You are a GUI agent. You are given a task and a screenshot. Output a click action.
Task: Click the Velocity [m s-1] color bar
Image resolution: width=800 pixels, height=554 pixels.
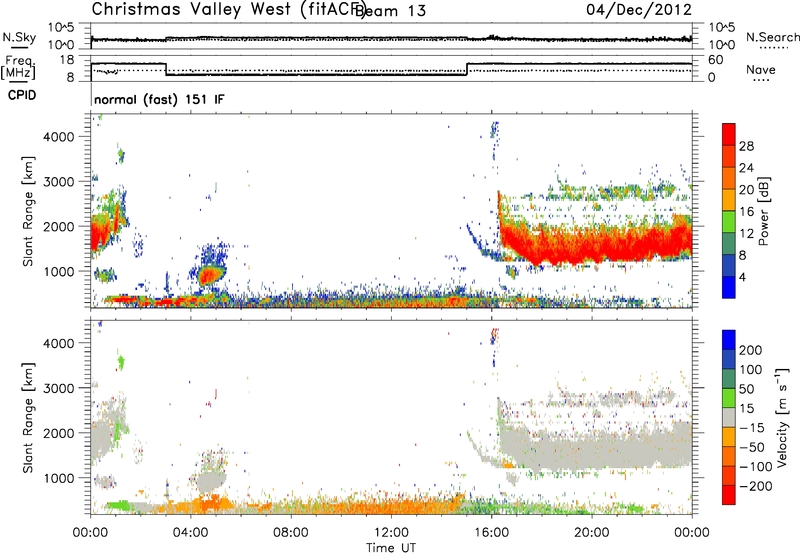(729, 417)
